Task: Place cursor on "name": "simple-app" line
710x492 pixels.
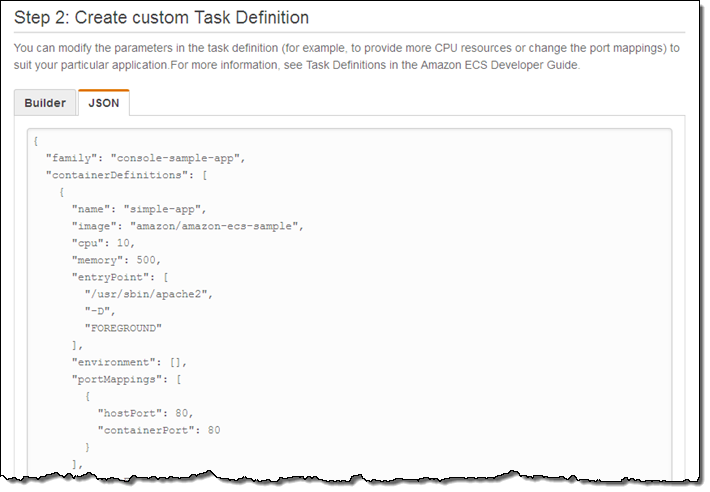Action: pyautogui.click(x=138, y=209)
